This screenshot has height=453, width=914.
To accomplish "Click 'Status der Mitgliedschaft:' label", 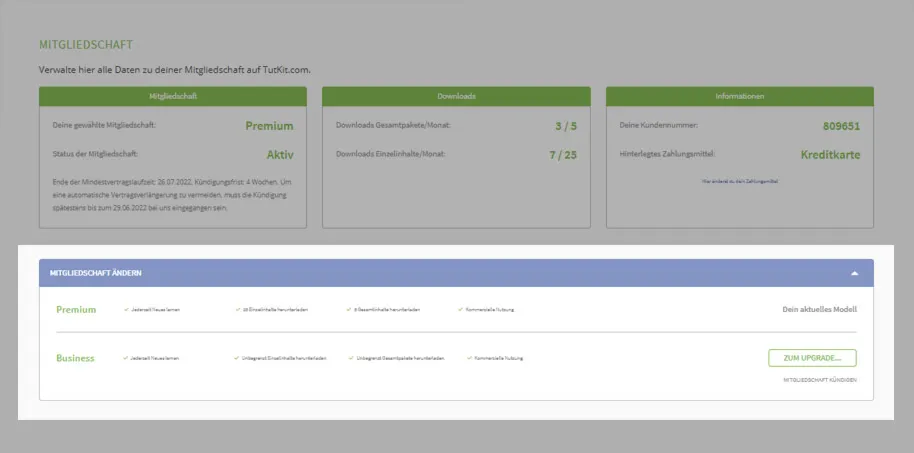I will point(95,154).
